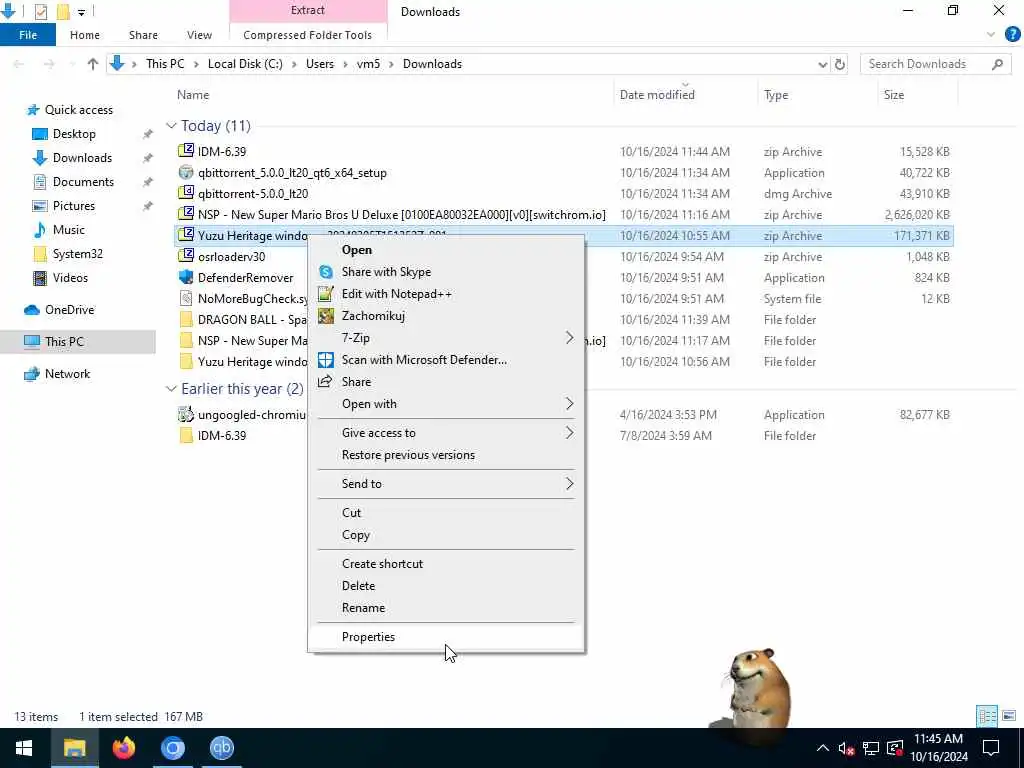Switch to the View ribbon tab
The height and width of the screenshot is (768, 1024).
coord(199,35)
